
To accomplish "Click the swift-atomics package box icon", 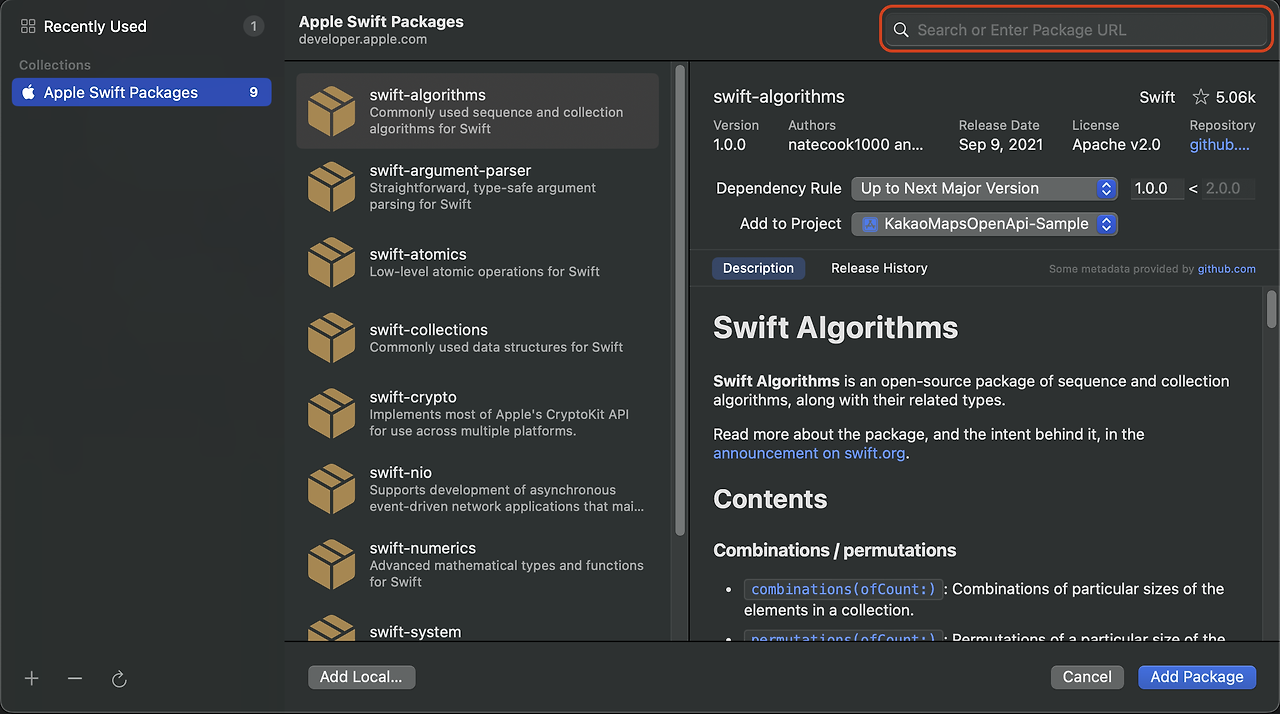I will [x=331, y=263].
